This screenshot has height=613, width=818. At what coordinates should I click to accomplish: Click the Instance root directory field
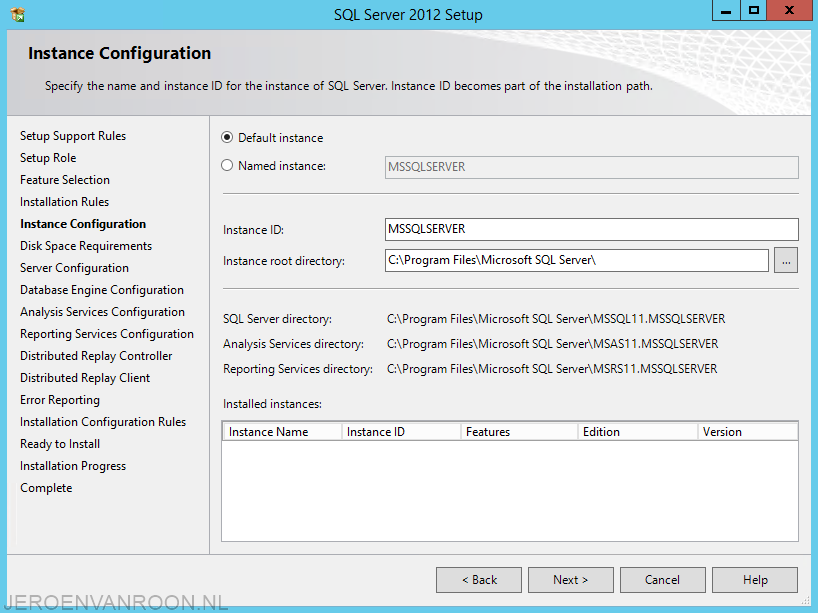coord(576,260)
